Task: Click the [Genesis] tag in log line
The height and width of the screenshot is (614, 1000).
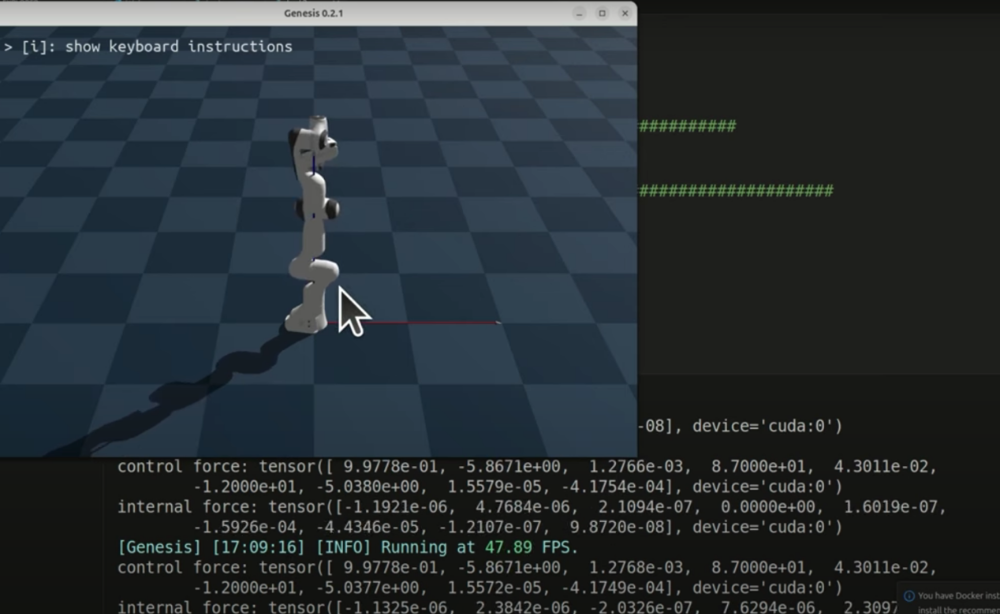Action: point(153,547)
